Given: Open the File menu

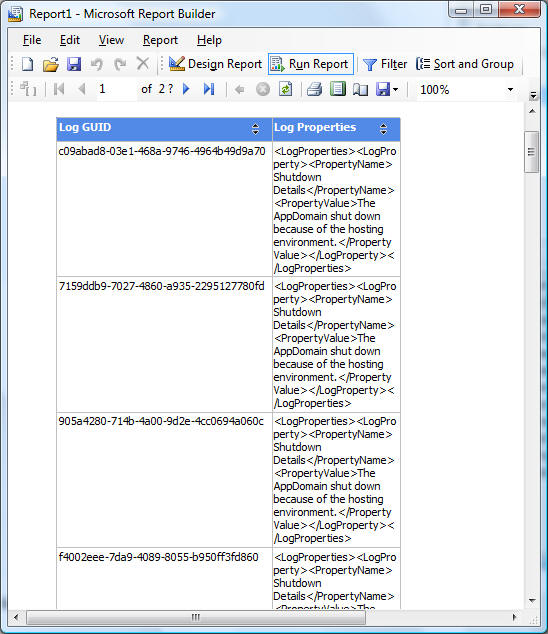Looking at the screenshot, I should click(32, 40).
